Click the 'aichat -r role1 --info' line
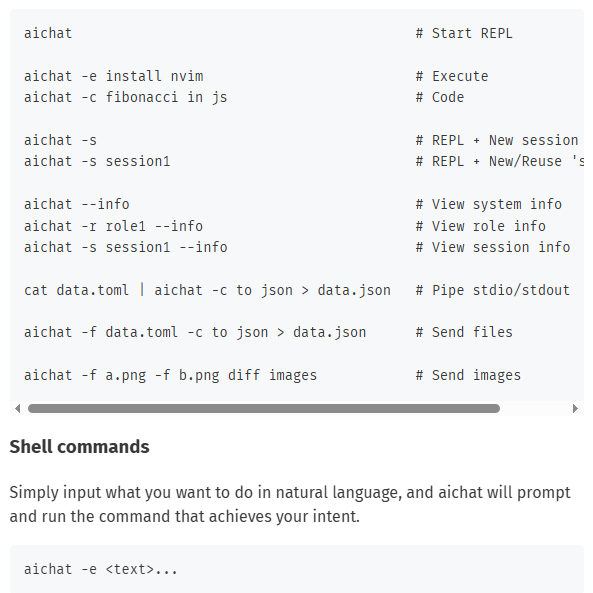The image size is (593, 593). [113, 226]
